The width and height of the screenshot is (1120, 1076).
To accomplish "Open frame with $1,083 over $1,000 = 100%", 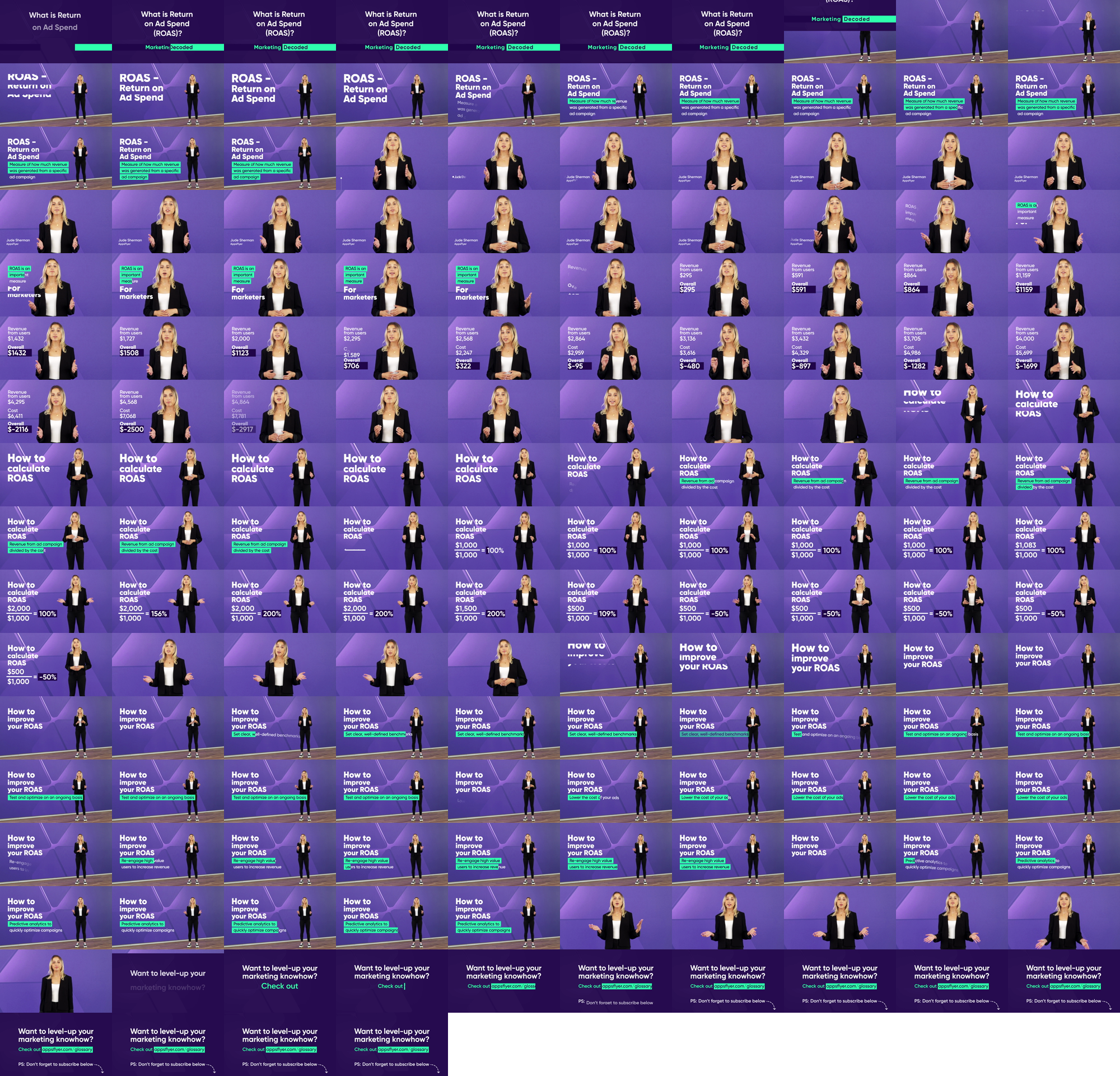I will [1064, 538].
